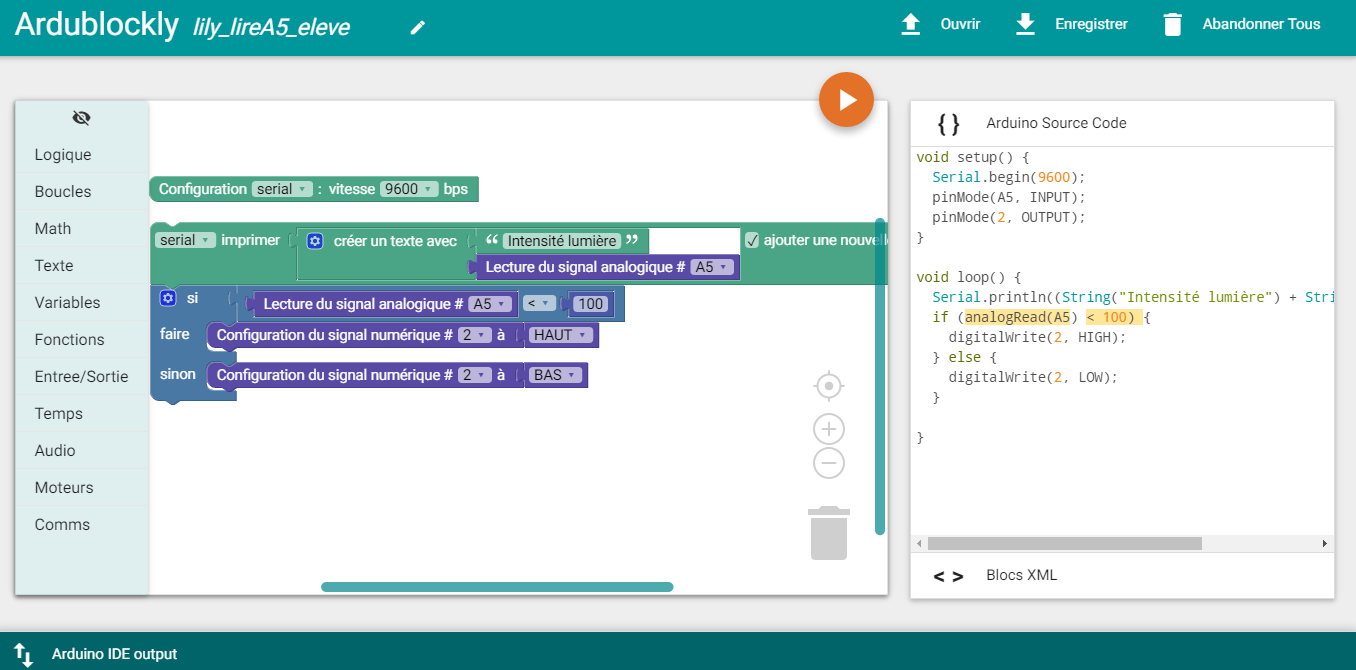Open the Arduino IDE output panel

[x=114, y=654]
